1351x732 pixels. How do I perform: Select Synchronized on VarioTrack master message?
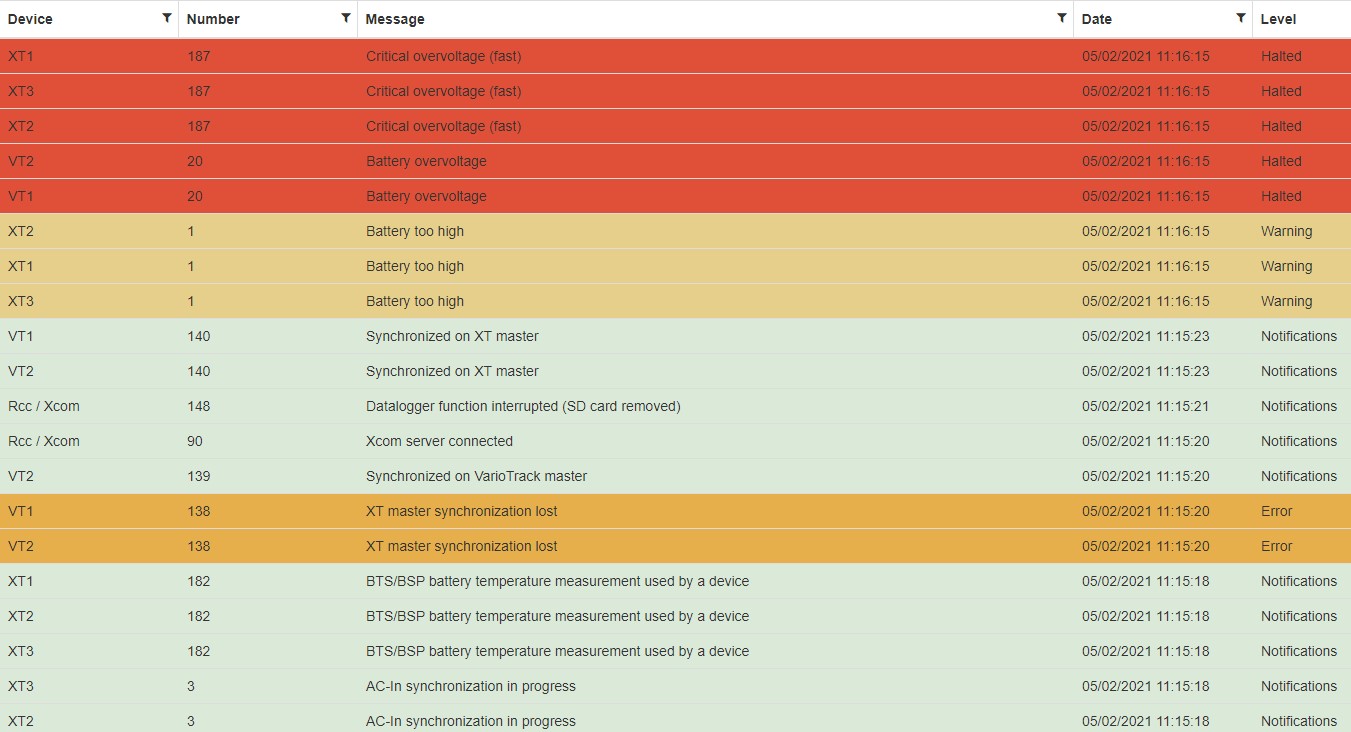[x=476, y=476]
